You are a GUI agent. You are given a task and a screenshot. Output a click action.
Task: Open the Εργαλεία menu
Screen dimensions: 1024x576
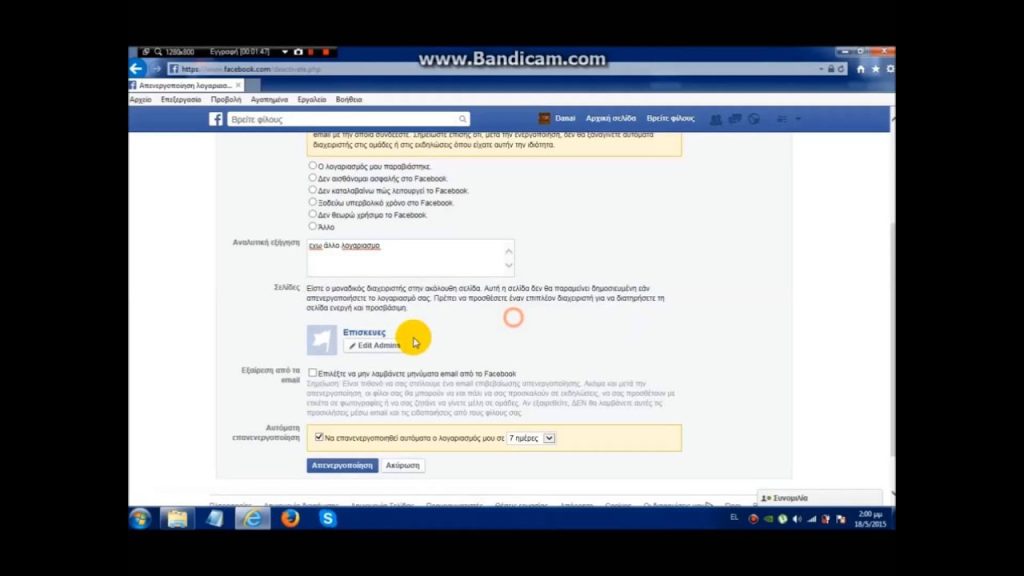point(312,100)
